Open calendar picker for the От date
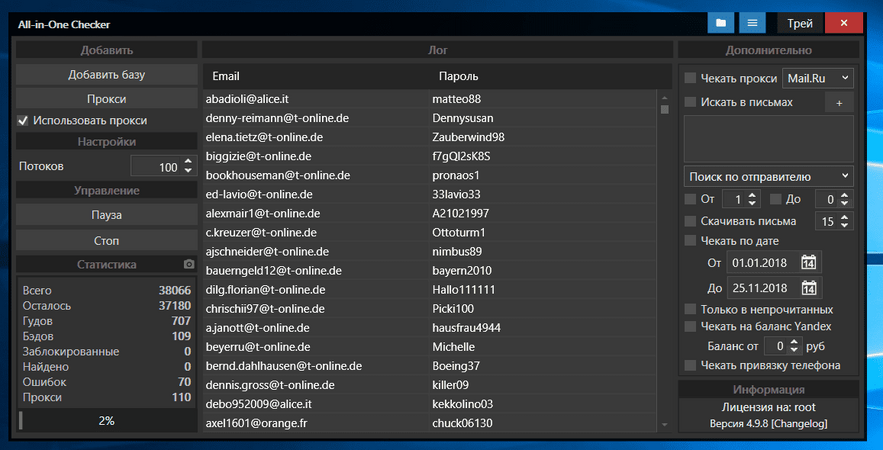This screenshot has width=883, height=450. point(808,263)
